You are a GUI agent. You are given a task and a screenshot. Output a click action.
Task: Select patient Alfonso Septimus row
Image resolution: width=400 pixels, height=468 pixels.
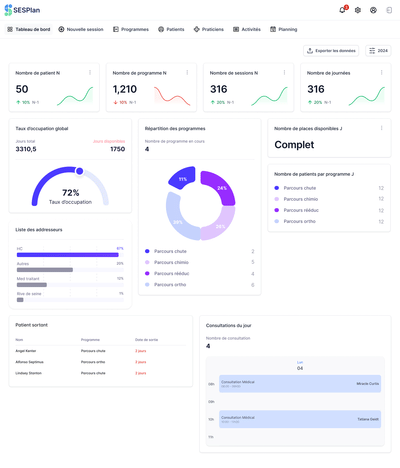coord(101,362)
